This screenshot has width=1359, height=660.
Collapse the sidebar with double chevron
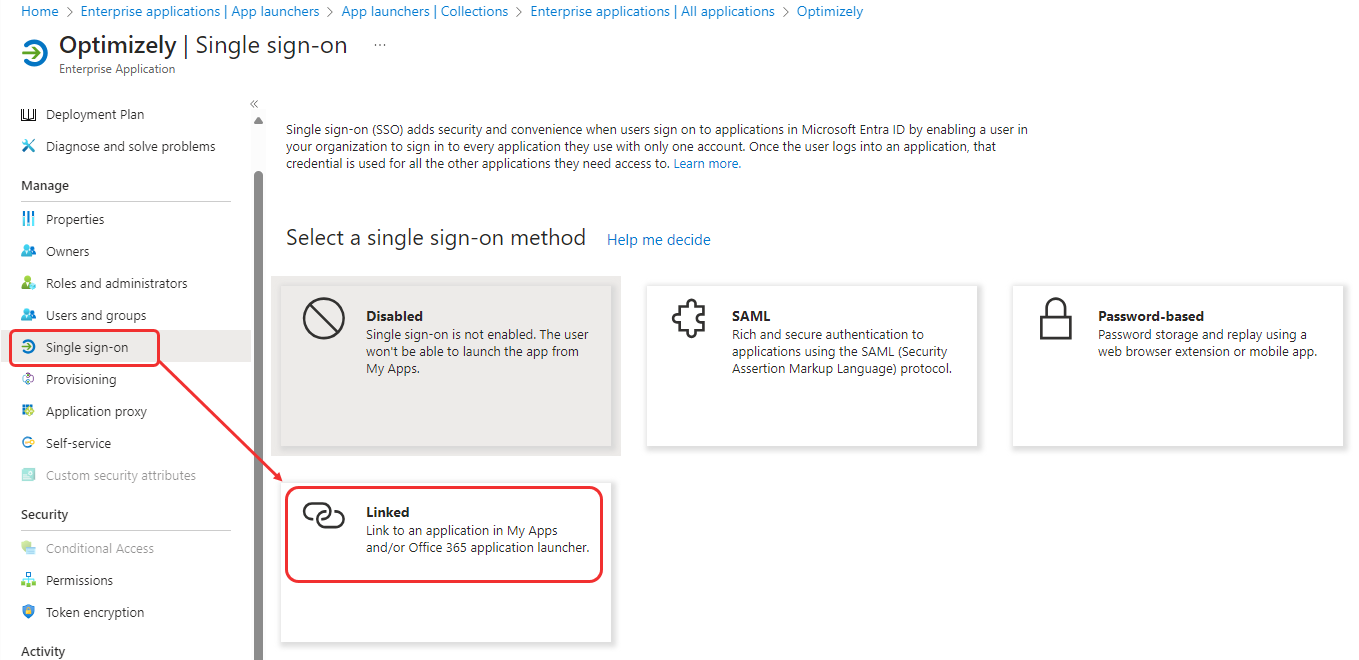pyautogui.click(x=254, y=104)
